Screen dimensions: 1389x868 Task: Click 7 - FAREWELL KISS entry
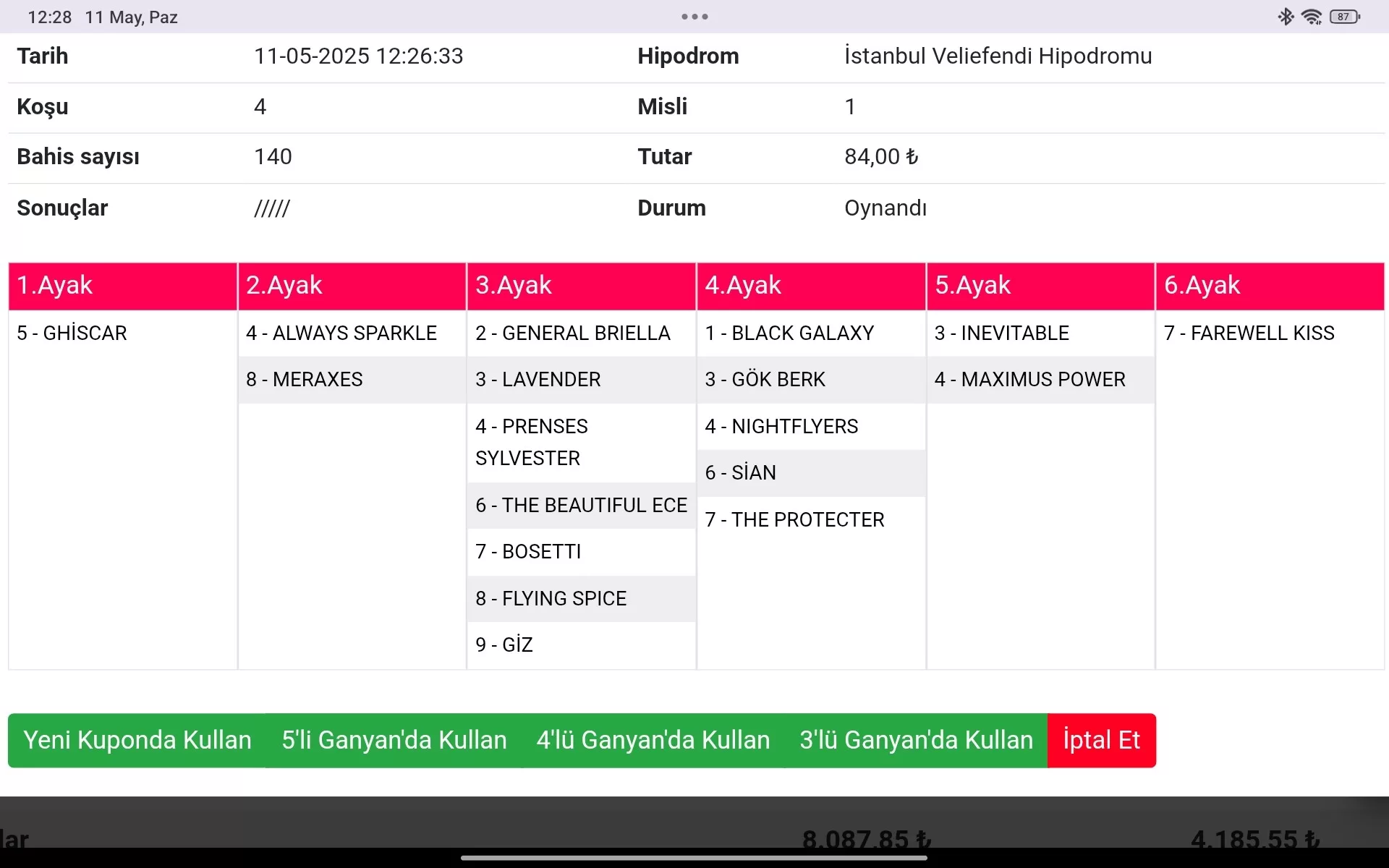tap(1249, 333)
